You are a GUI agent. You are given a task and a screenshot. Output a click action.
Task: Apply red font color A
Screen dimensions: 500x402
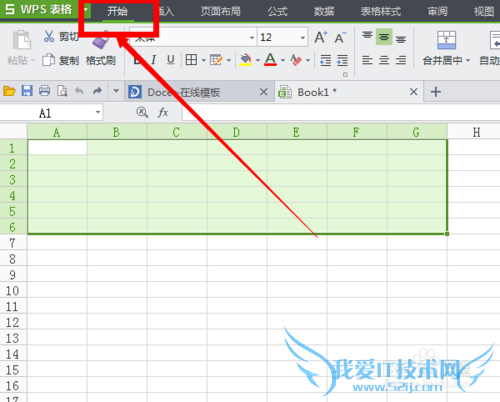click(x=270, y=60)
